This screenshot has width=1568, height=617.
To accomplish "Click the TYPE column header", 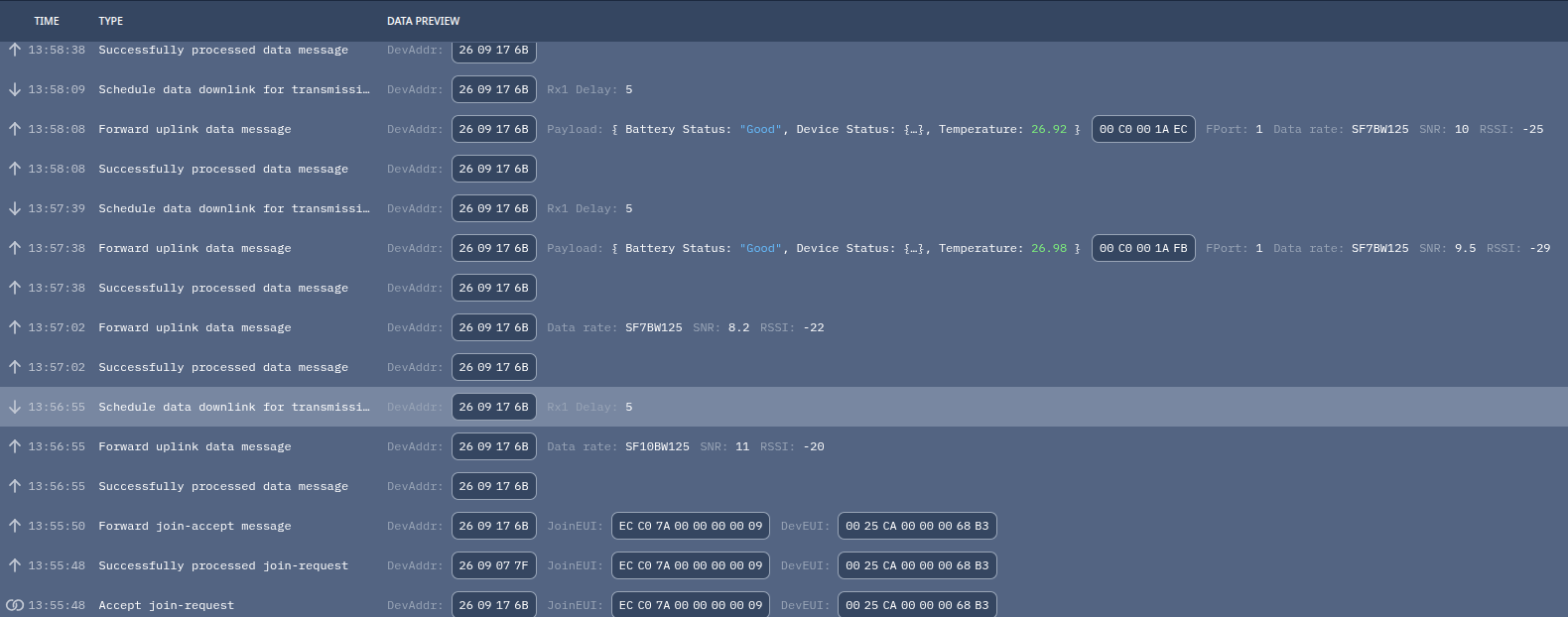I will click(x=111, y=21).
